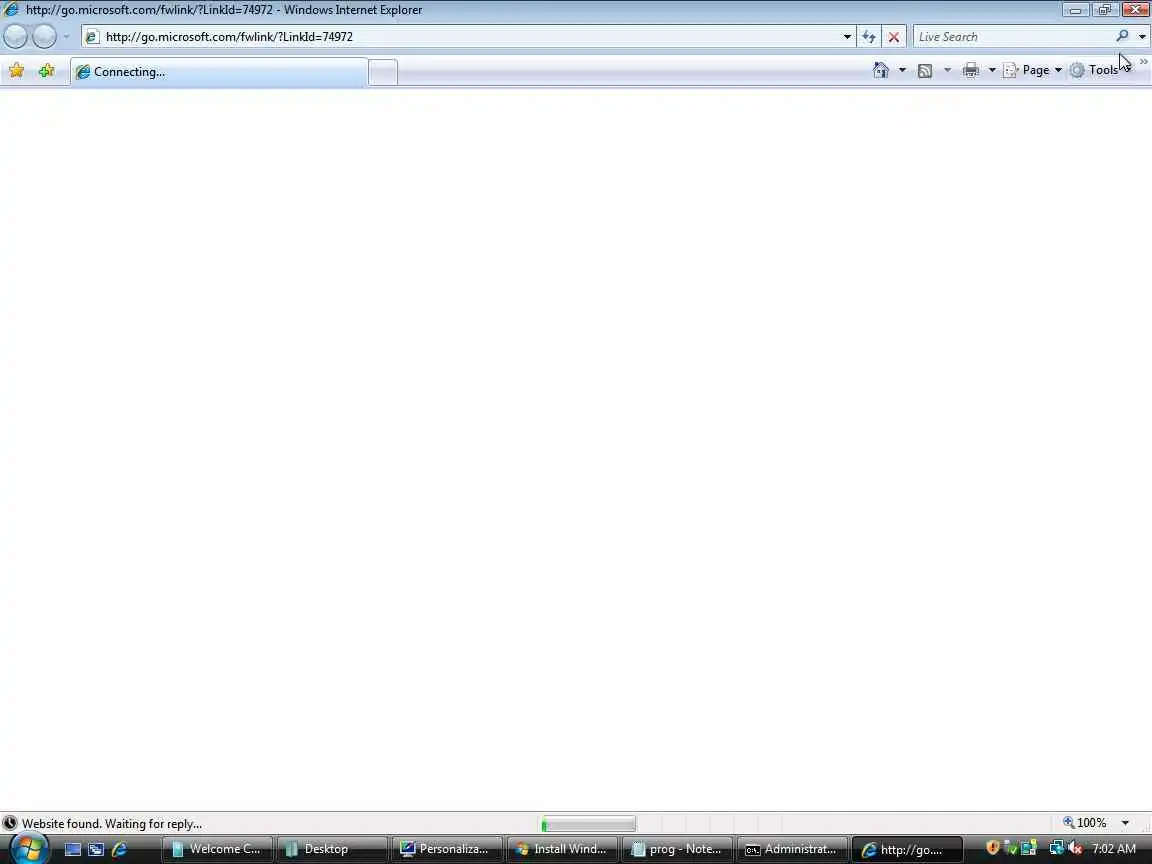The width and height of the screenshot is (1152, 864).
Task: Open a new blank tab
Action: pos(383,73)
